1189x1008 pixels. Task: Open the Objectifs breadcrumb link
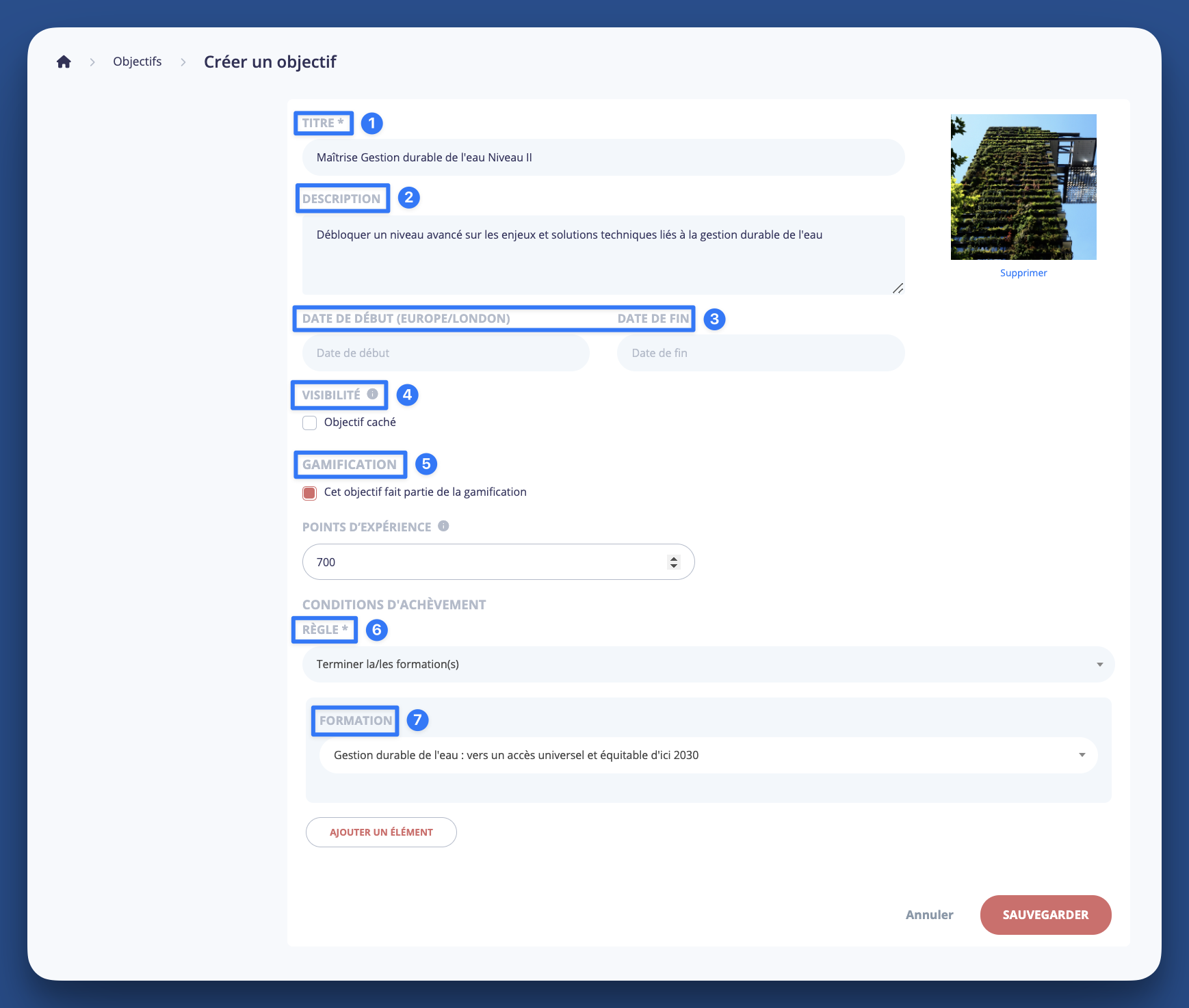click(138, 62)
